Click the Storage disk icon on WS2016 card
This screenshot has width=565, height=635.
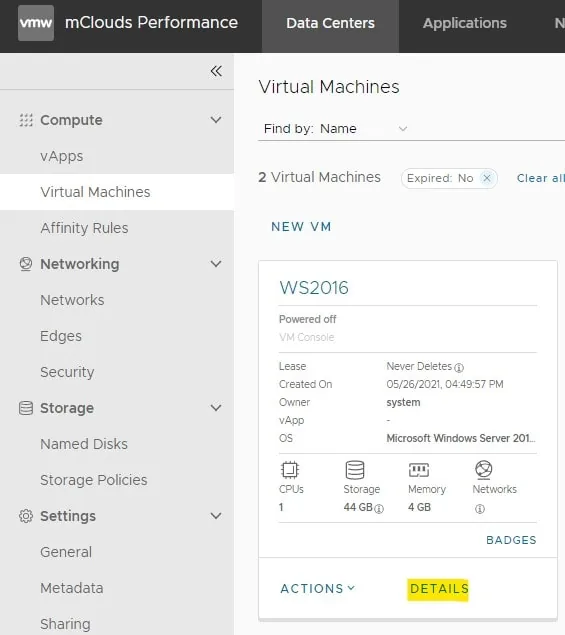tap(355, 470)
